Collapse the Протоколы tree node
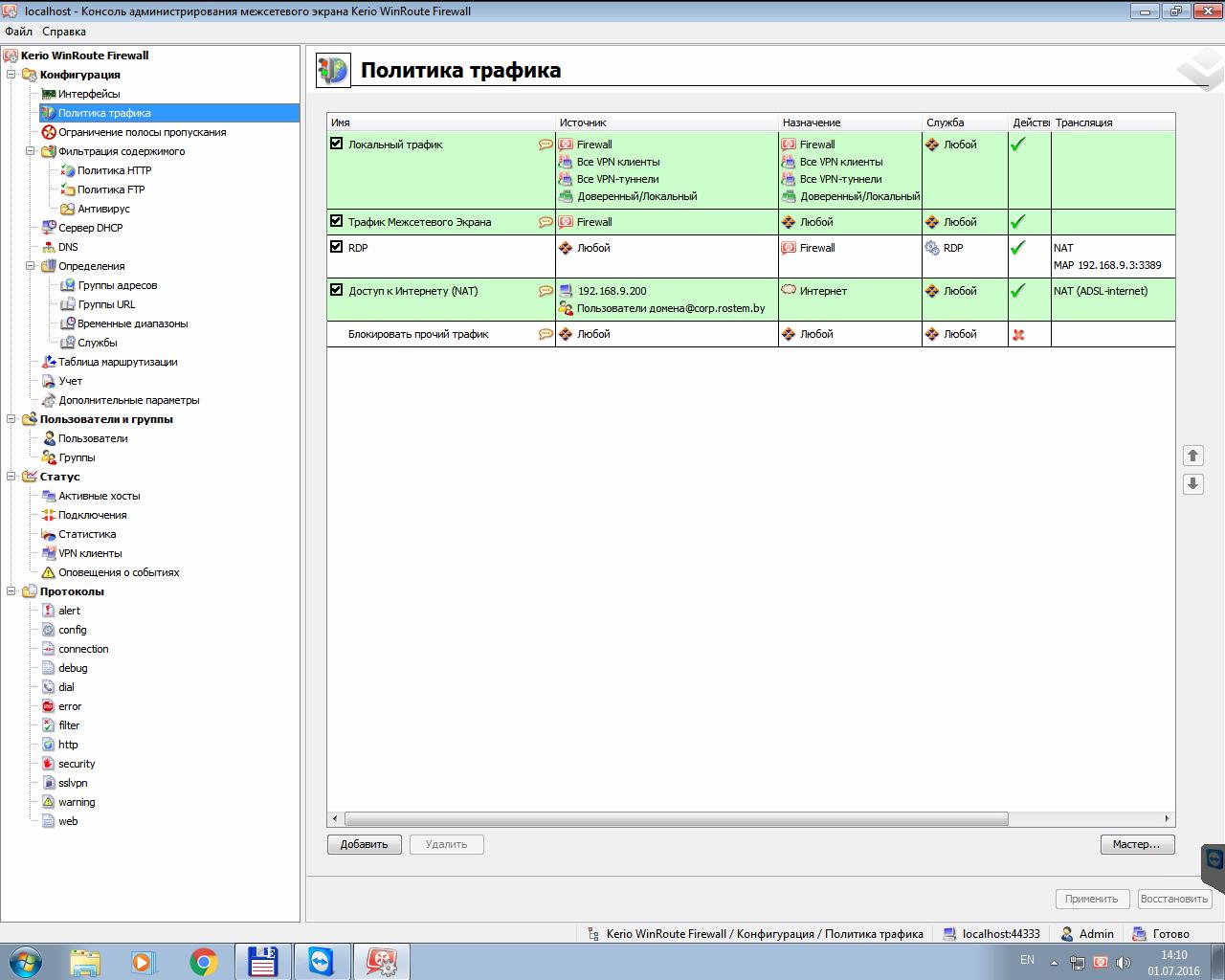The image size is (1225, 980). coord(11,591)
